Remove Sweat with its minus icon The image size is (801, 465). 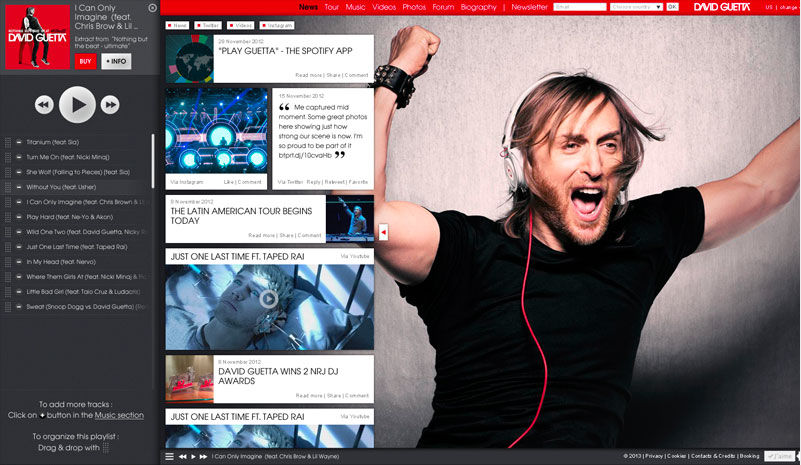19,307
